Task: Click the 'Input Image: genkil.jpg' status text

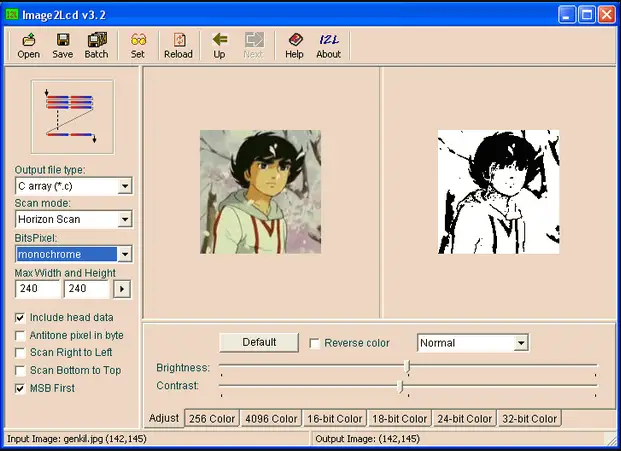Action: point(77,439)
